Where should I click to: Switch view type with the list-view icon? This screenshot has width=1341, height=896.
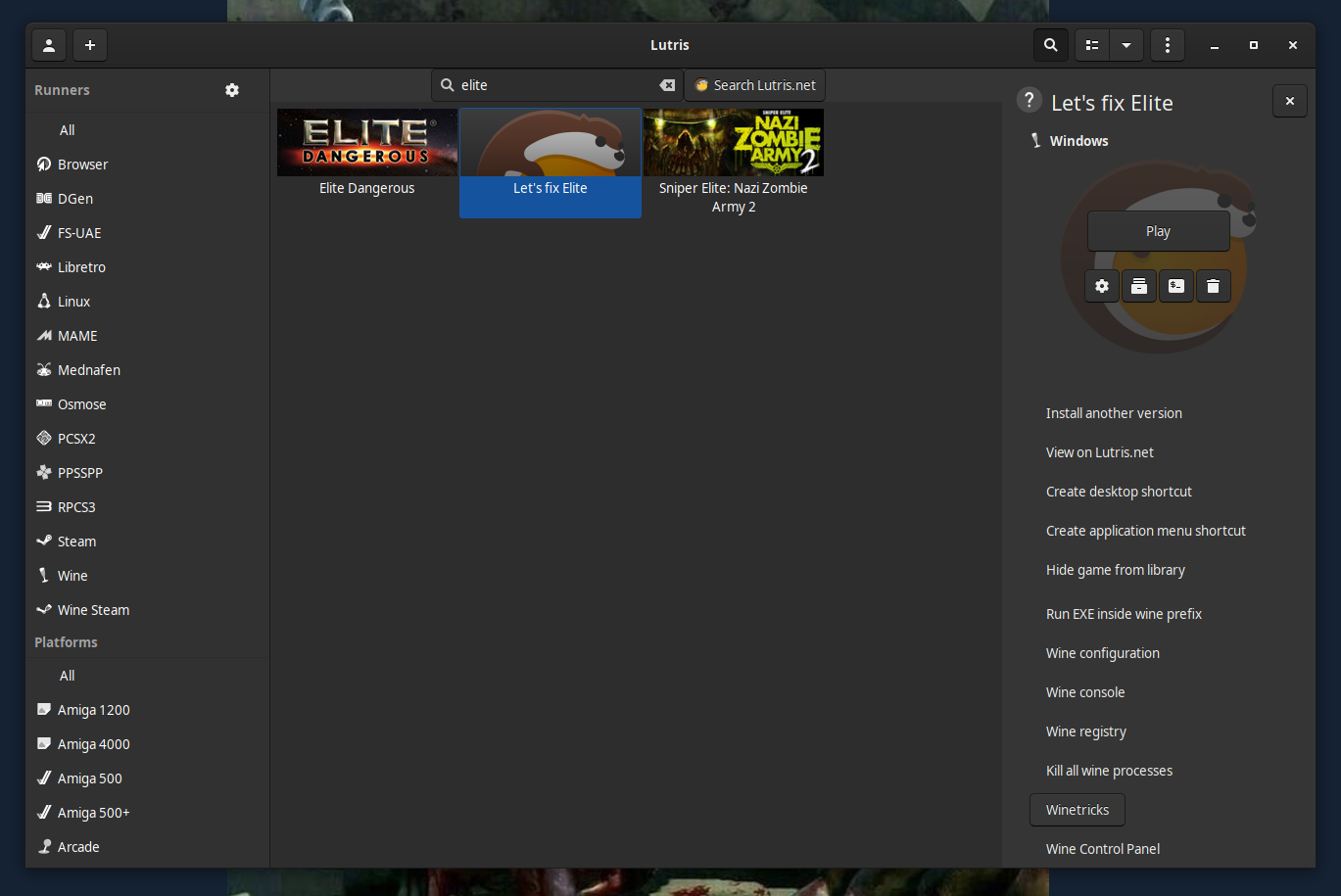point(1092,45)
